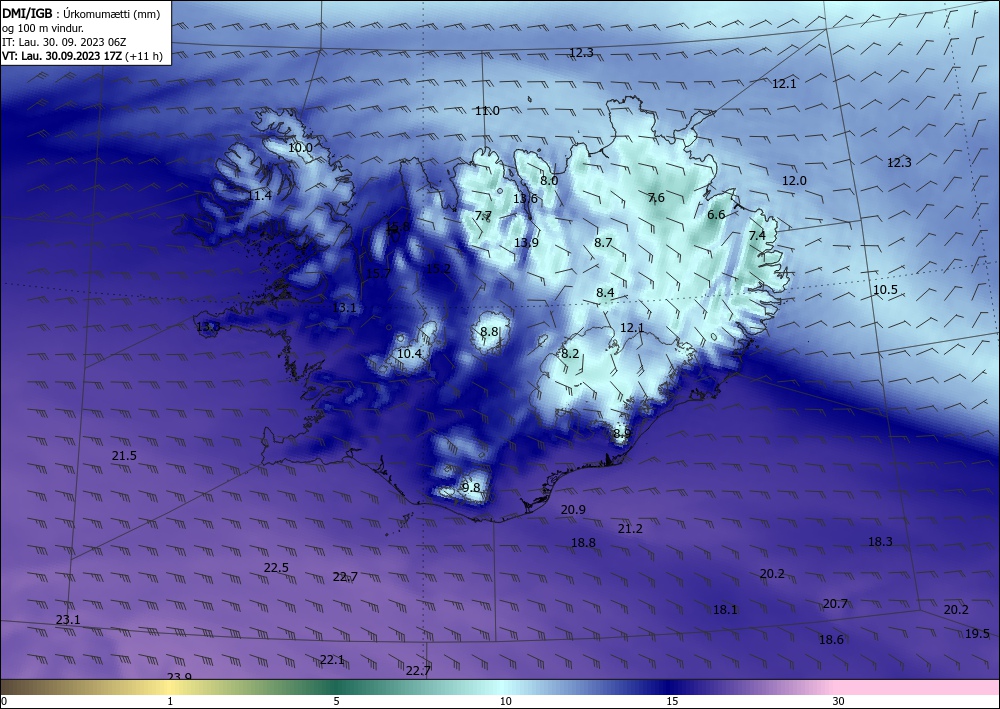Select the 22.1 value label

(332, 661)
